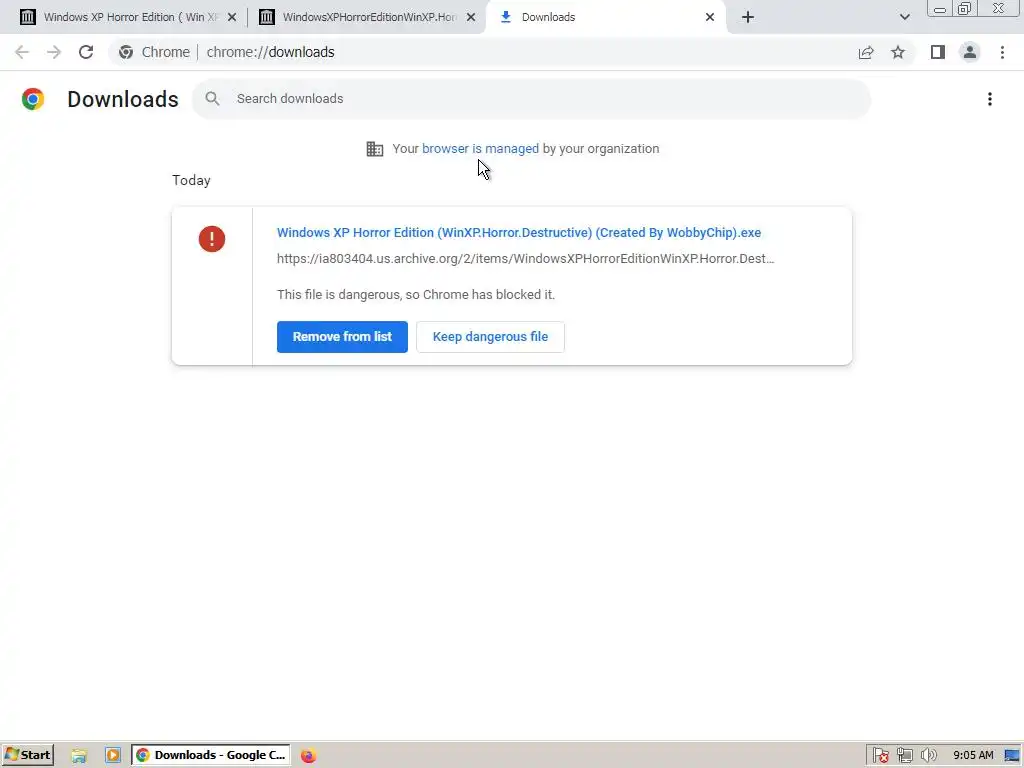
Task: Click the Downloads page heading
Action: click(123, 99)
